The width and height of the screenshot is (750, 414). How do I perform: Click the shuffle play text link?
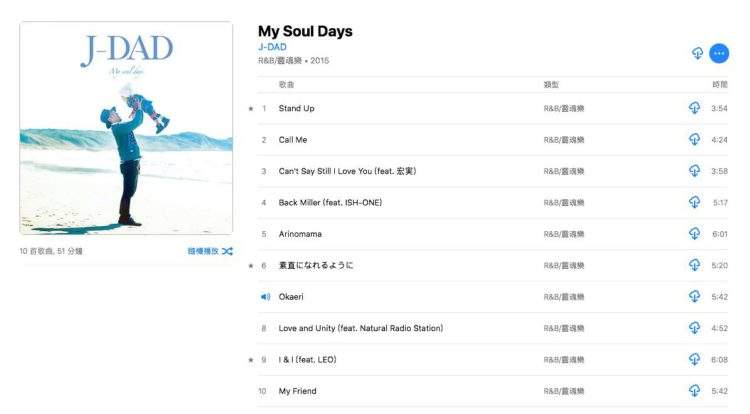pyautogui.click(x=203, y=251)
